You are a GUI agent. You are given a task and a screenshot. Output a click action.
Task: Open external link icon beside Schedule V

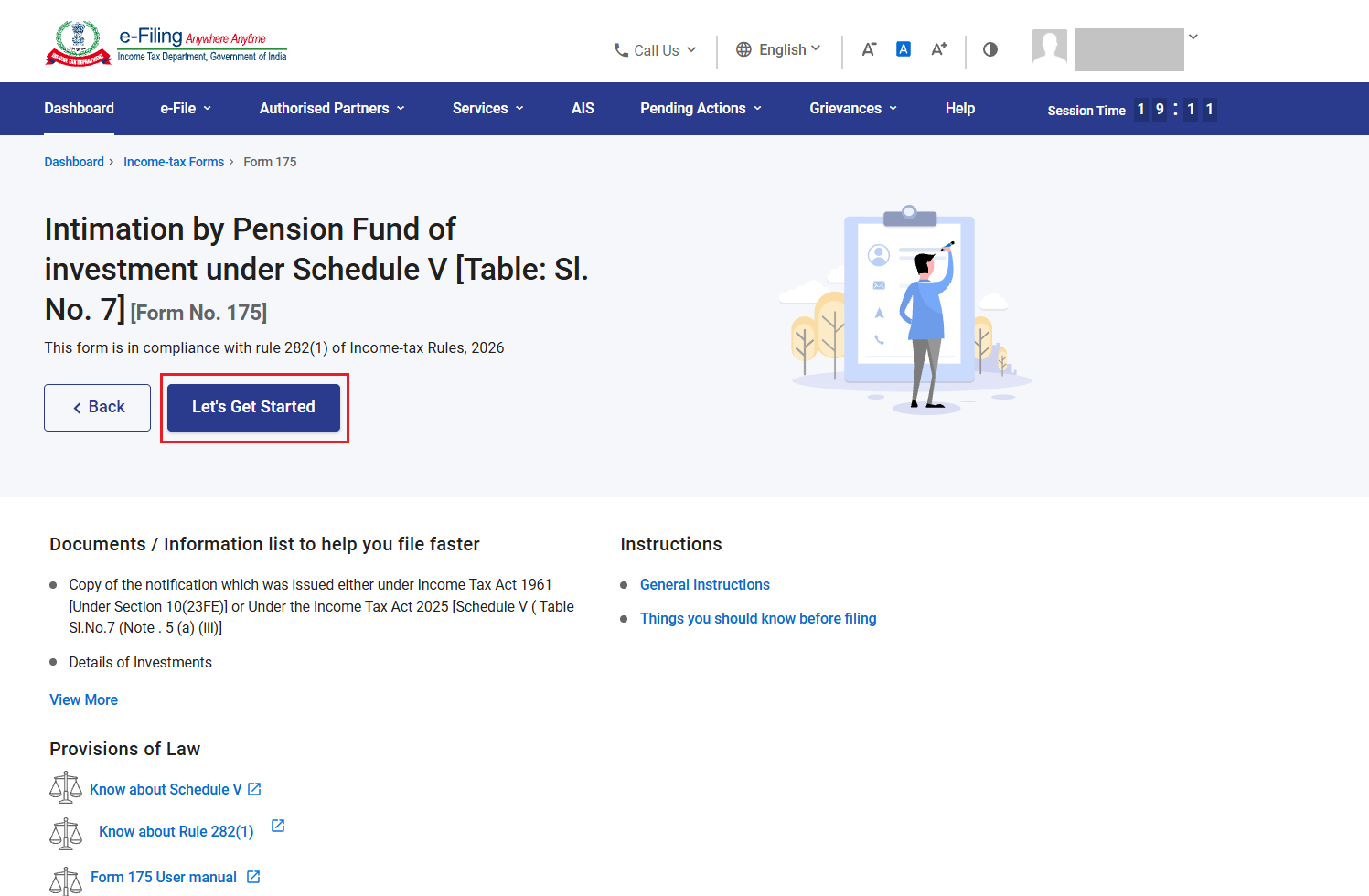coord(255,789)
